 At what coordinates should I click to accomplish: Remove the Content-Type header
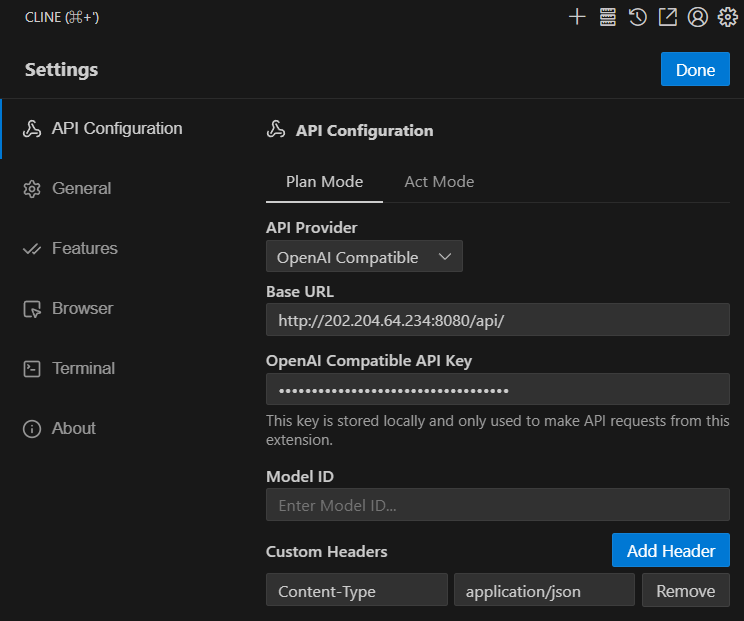(685, 591)
